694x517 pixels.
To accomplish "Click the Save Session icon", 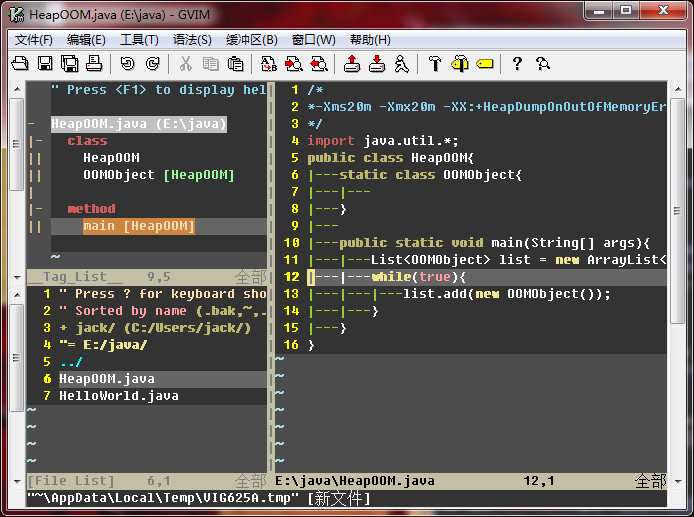I will (x=377, y=64).
